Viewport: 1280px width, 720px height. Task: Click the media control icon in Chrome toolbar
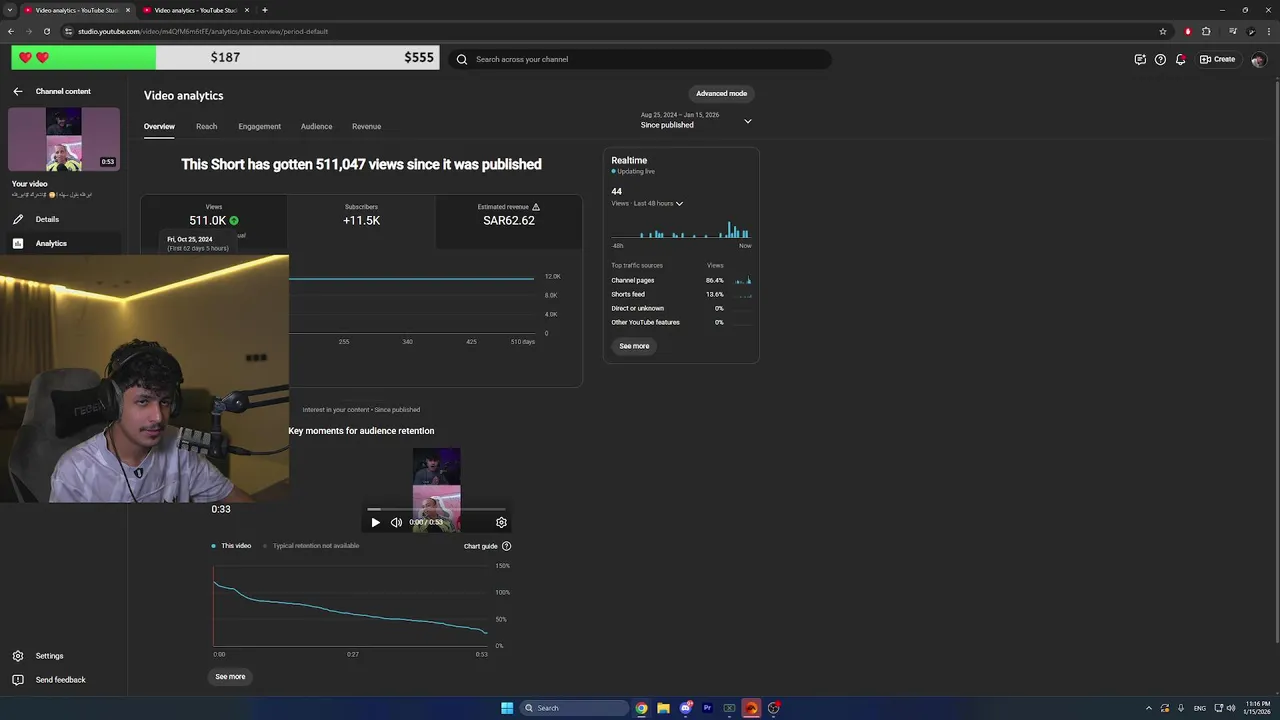[x=1233, y=31]
